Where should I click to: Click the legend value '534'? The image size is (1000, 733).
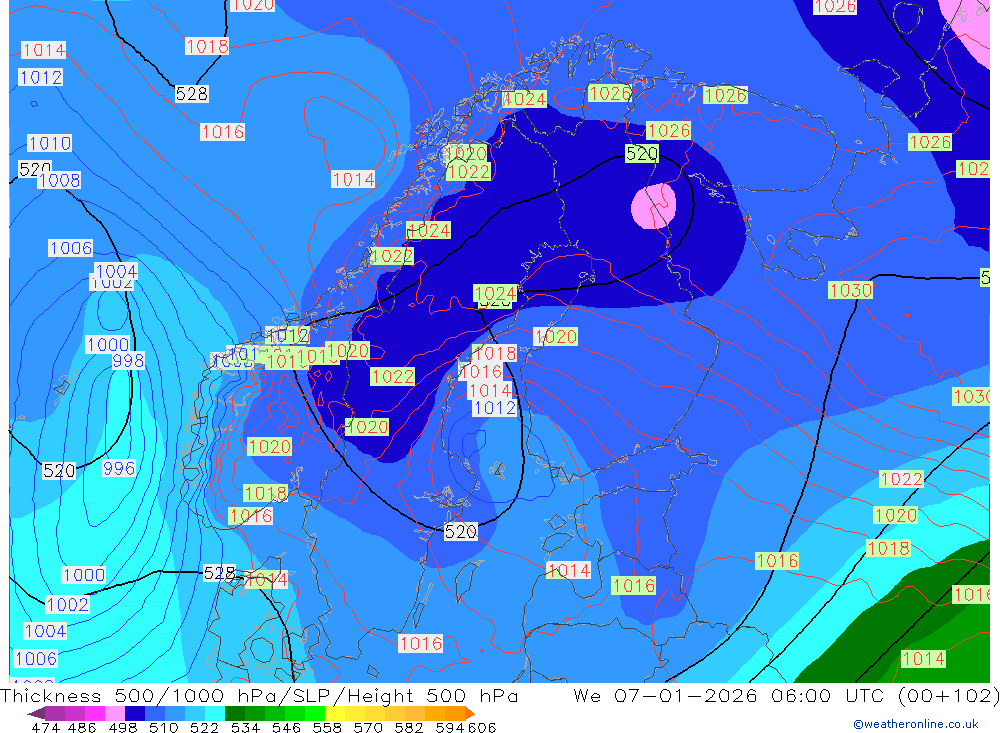[245, 727]
